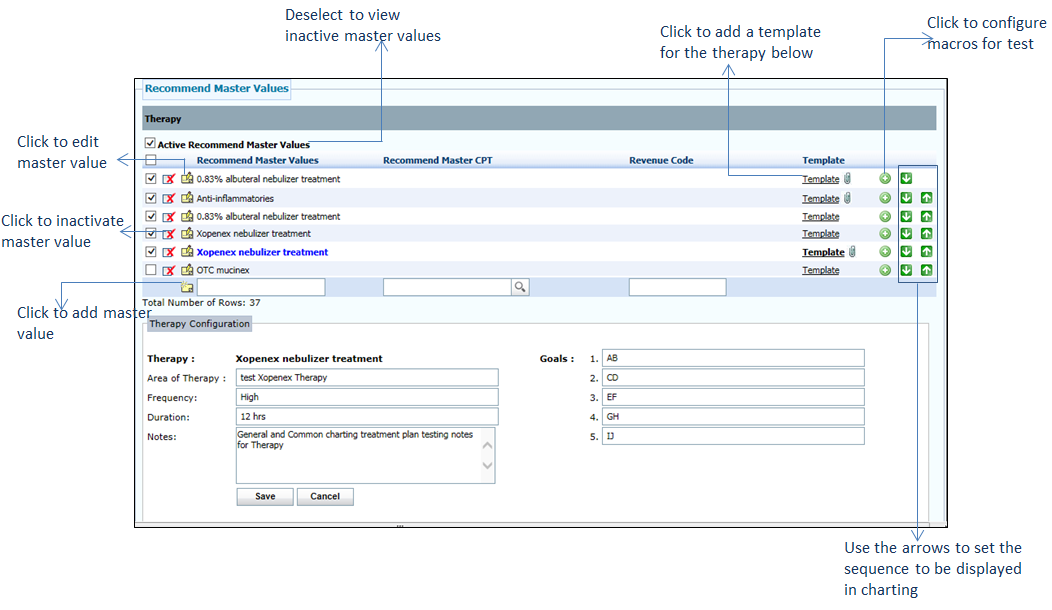Edit the bold blue Xopenex nebulizer treatment

coord(187,252)
